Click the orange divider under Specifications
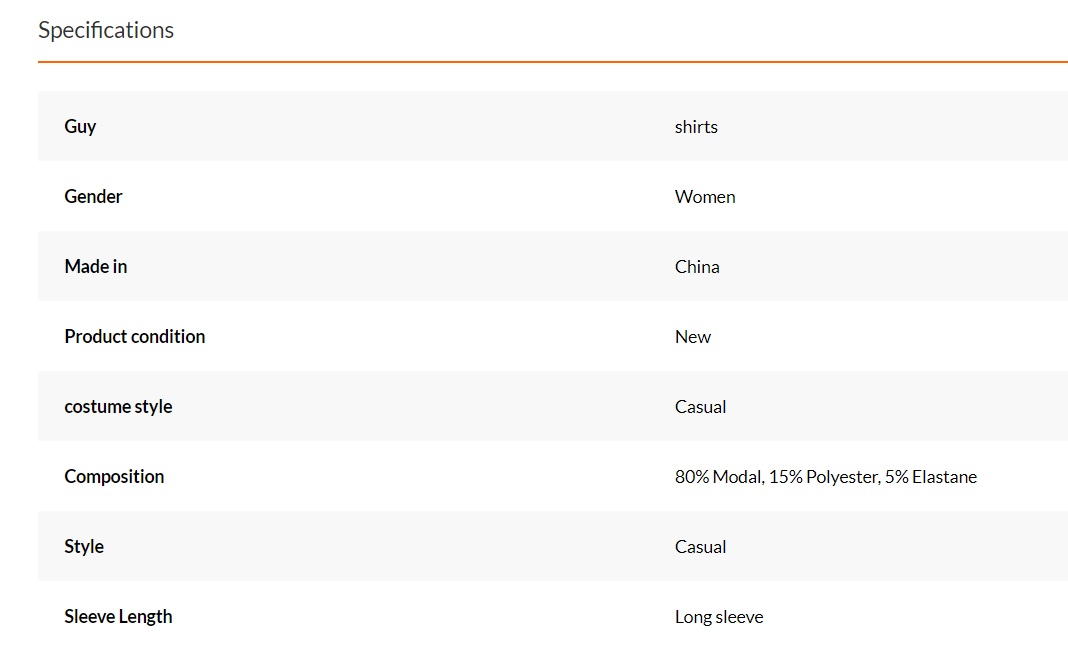Image resolution: width=1068 pixels, height=646 pixels. click(x=552, y=62)
